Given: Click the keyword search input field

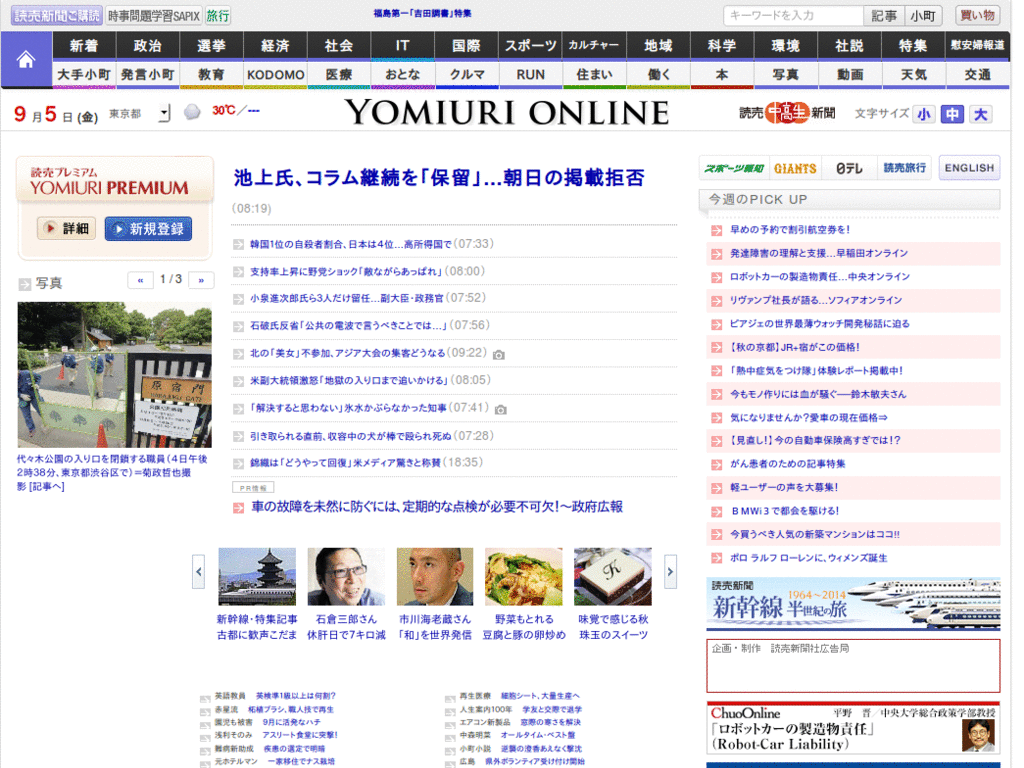Looking at the screenshot, I should [793, 16].
